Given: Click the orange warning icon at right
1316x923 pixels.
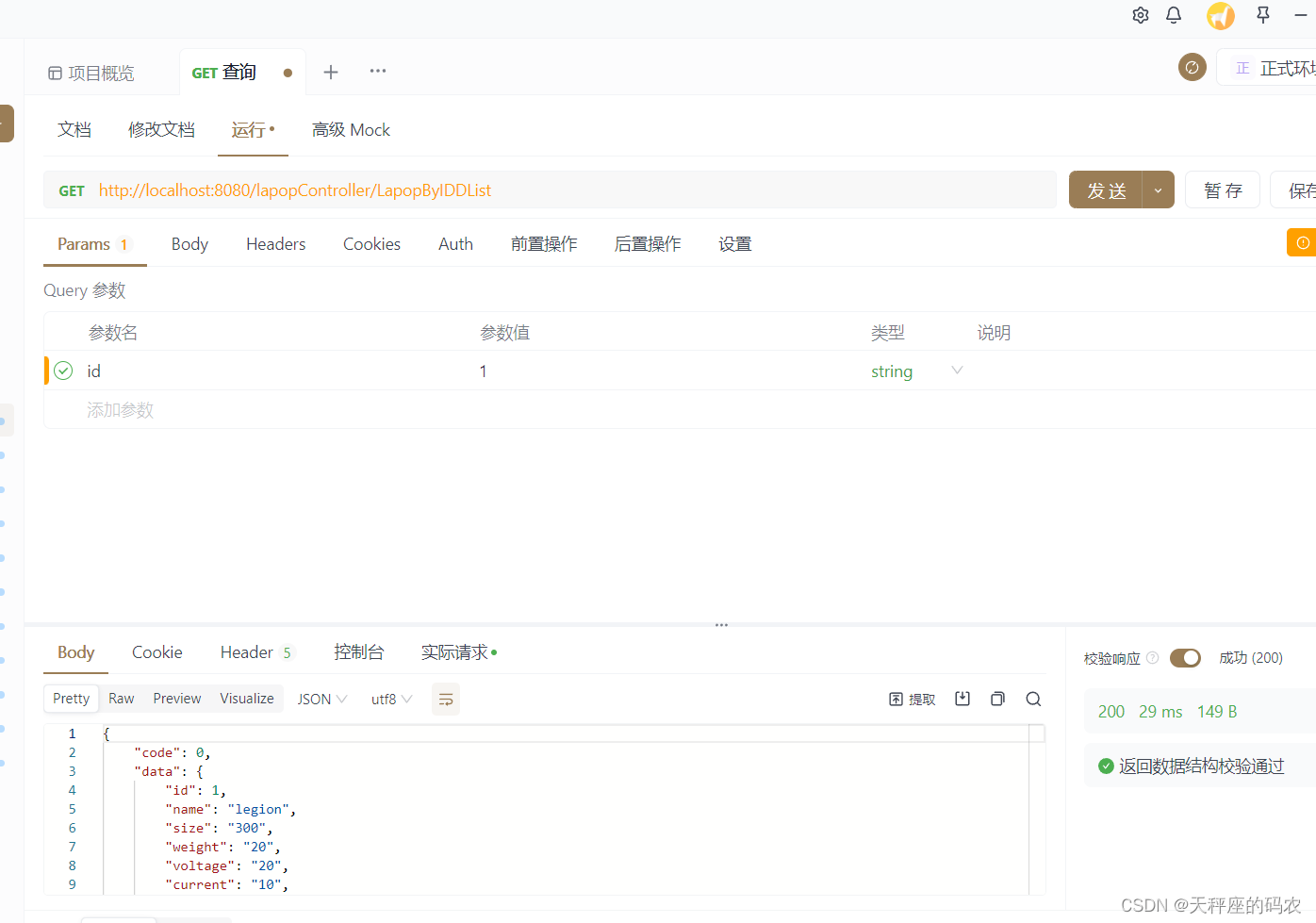Looking at the screenshot, I should [1302, 242].
